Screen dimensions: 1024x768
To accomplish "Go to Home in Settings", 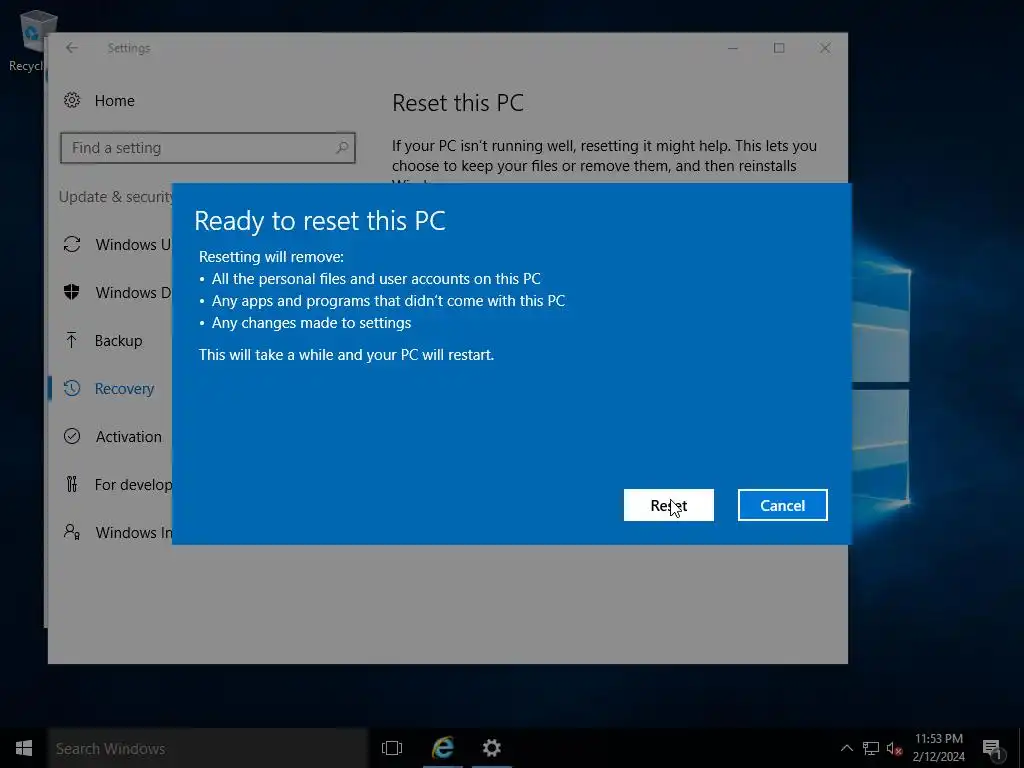I will 114,101.
